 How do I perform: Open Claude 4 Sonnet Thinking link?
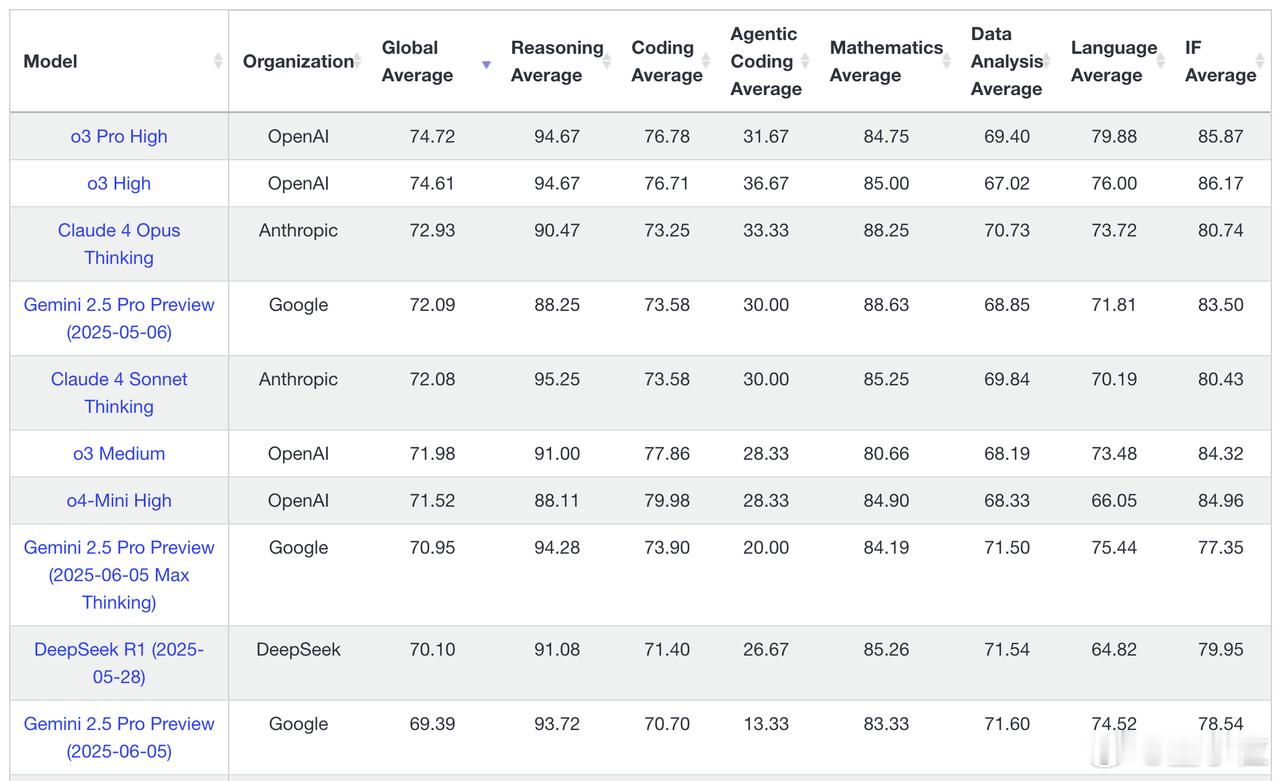click(119, 393)
